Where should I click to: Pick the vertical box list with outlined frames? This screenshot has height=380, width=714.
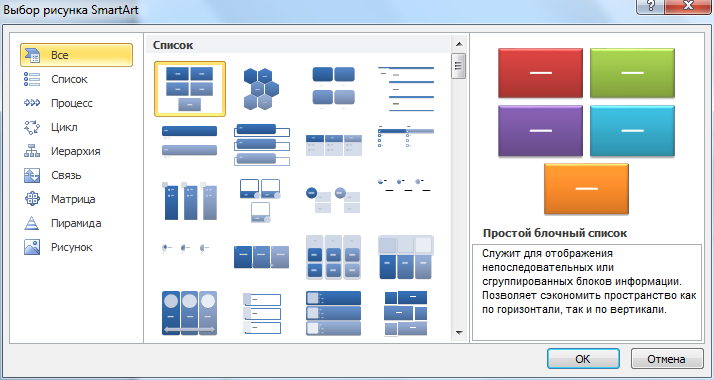[261, 144]
